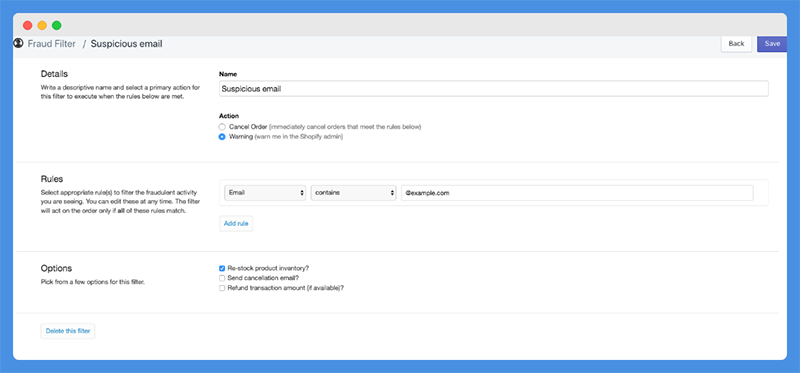Open the contains condition dropdown

[x=354, y=193]
